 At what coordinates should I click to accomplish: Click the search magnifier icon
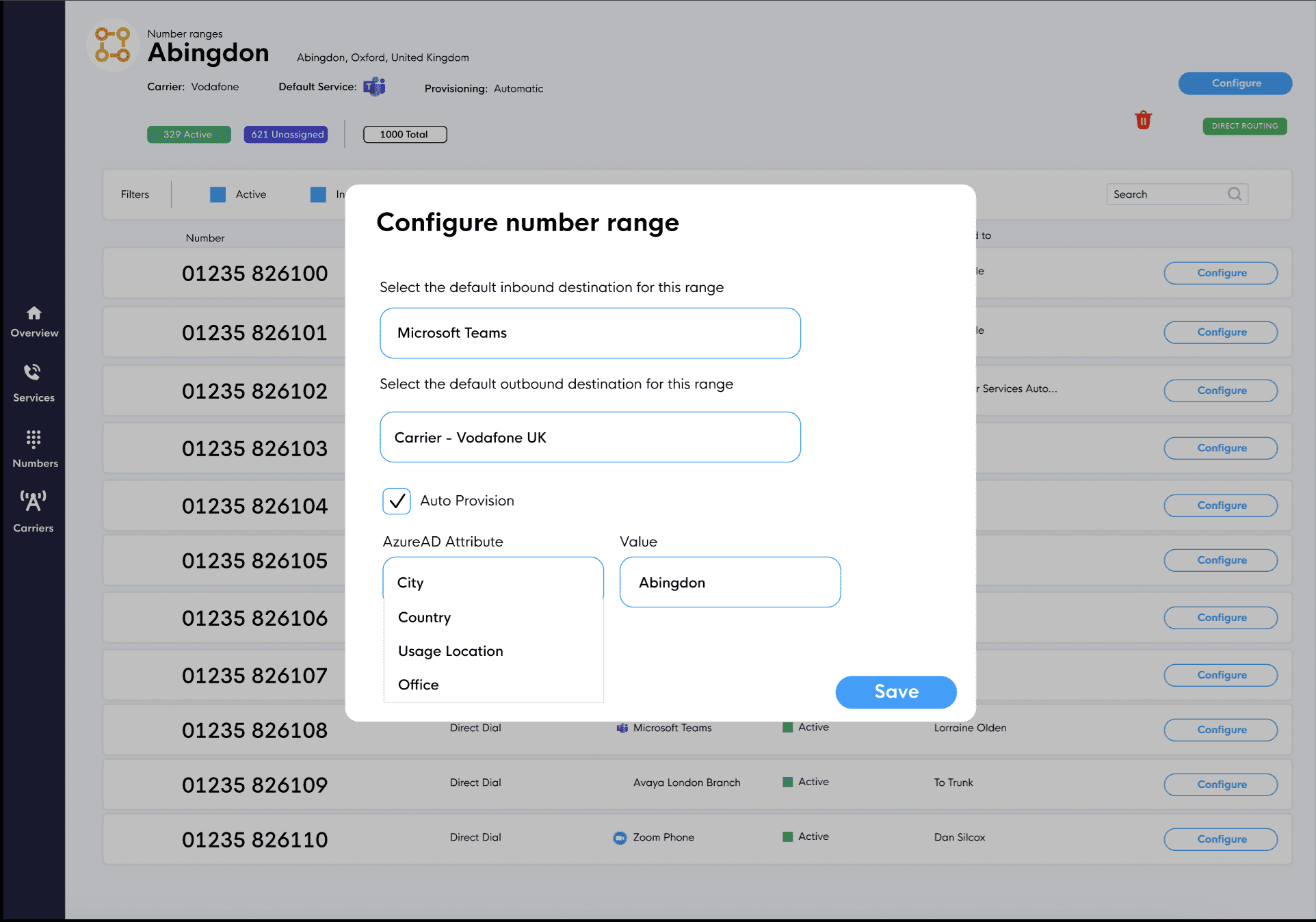pos(1235,194)
